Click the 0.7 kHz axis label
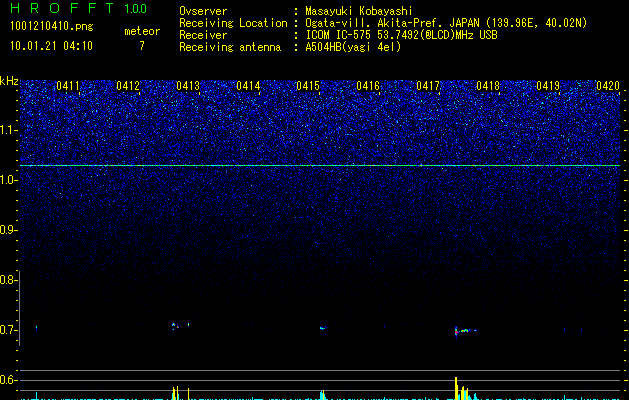This screenshot has height=400, width=629. pyautogui.click(x=8, y=330)
